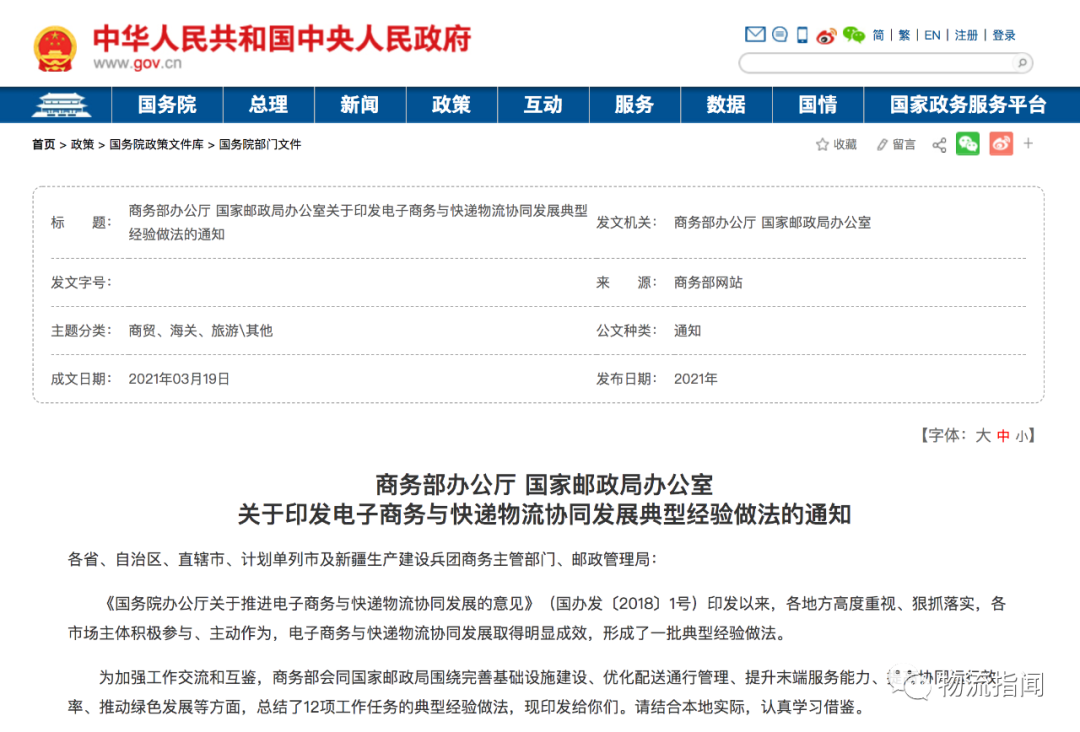The image size is (1080, 732).
Task: Click the 发布日期 value 2021年
Action: [x=696, y=379]
